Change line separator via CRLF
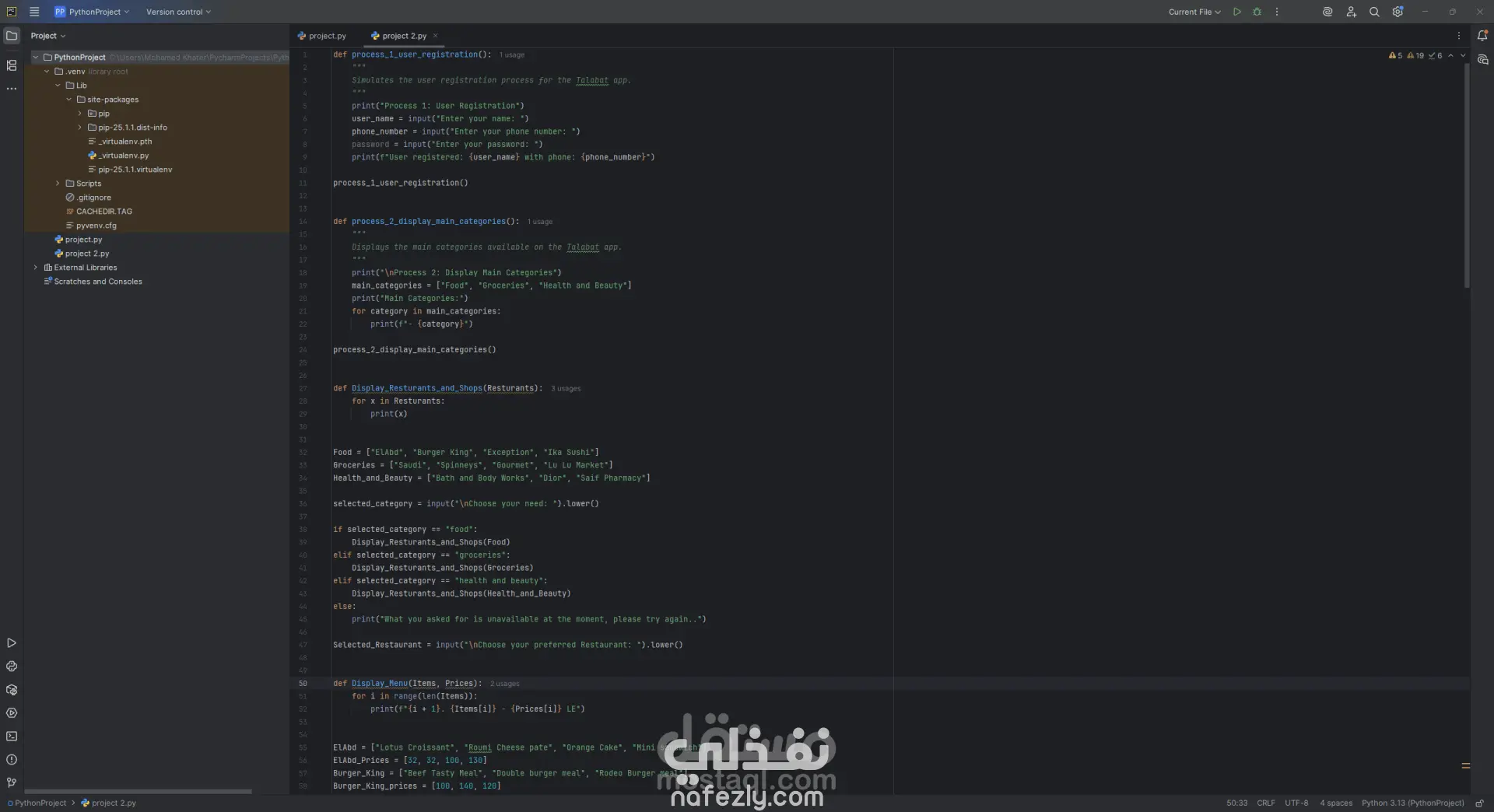The height and width of the screenshot is (812, 1494). [x=1266, y=803]
